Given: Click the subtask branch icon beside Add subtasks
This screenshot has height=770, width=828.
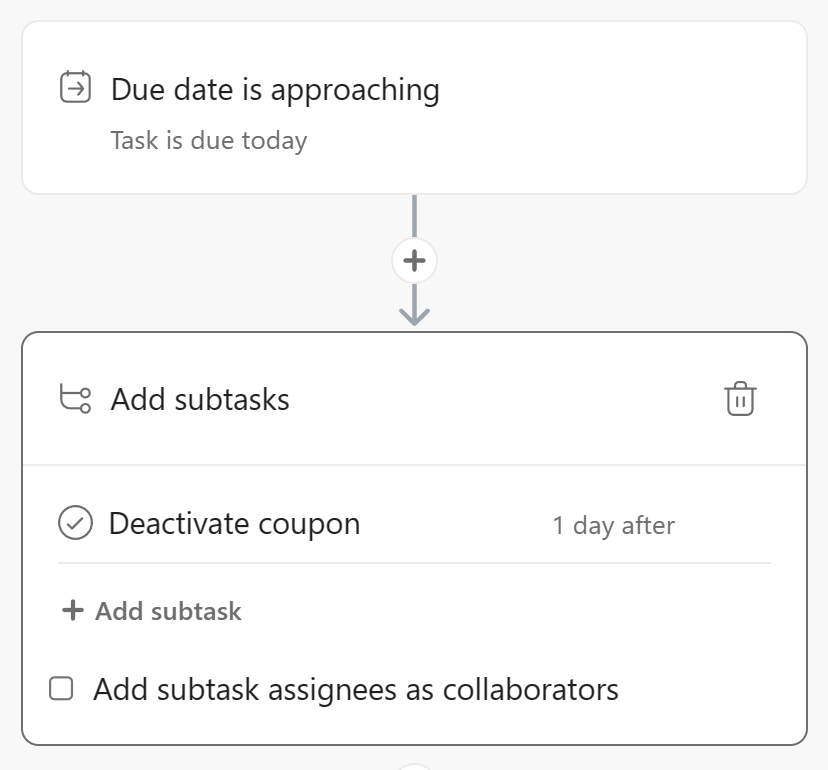Looking at the screenshot, I should coord(75,399).
